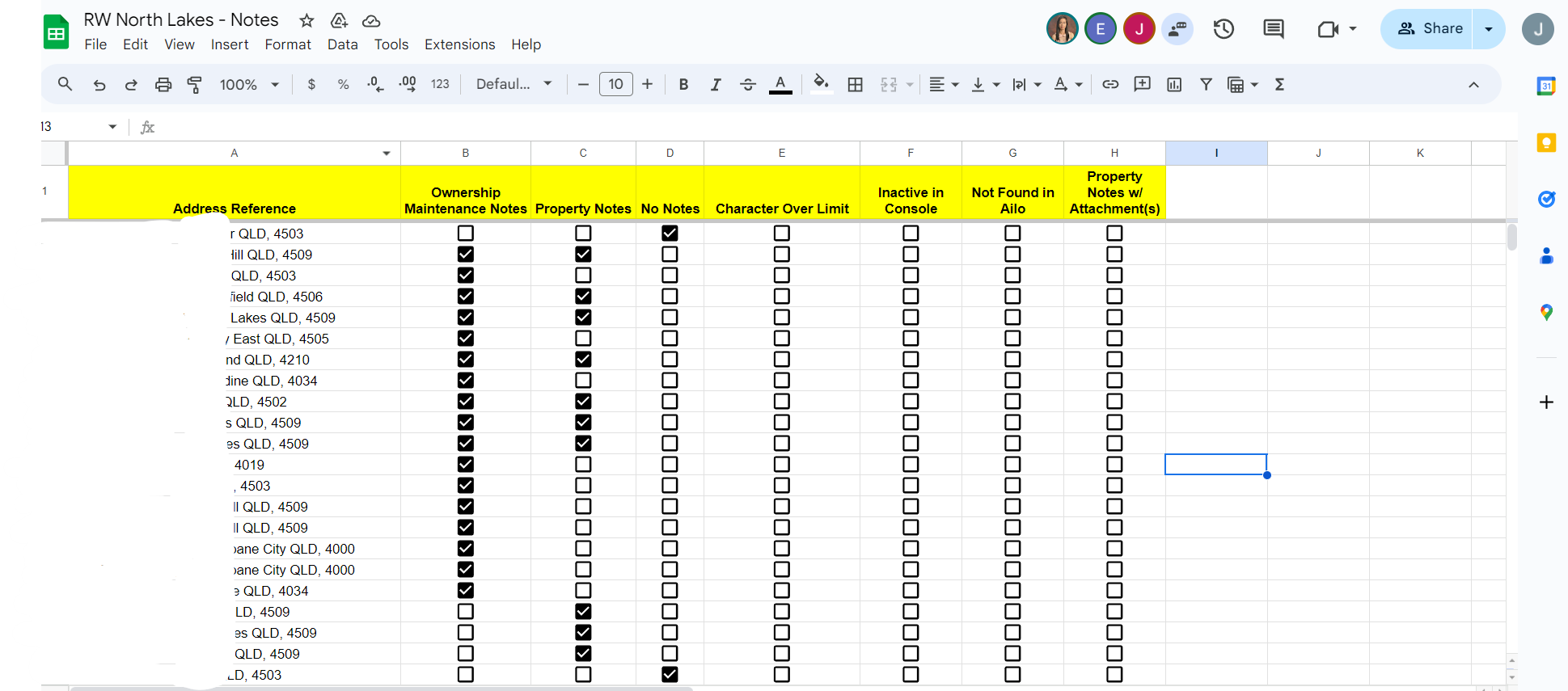Open Google Maps side panel
Screen dimensions: 1568x691
tap(1546, 312)
